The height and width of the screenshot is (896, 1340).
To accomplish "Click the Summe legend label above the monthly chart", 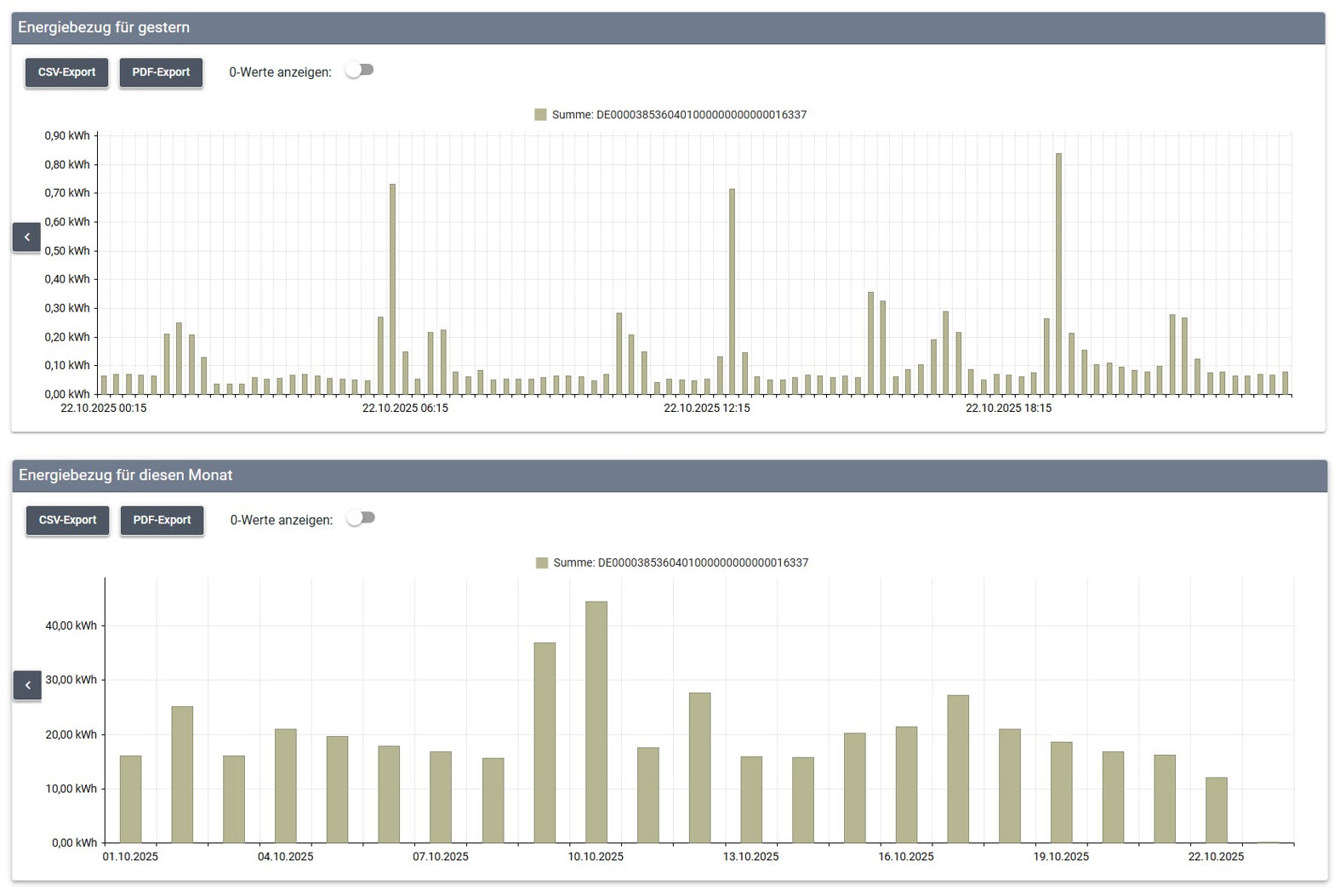I will 681,562.
